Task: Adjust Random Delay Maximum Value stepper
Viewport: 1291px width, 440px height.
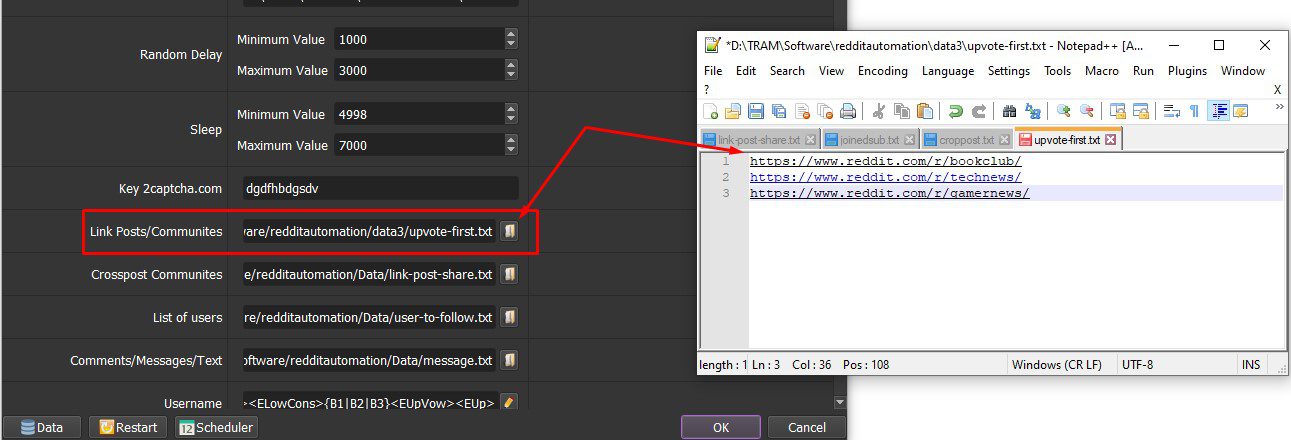Action: pyautogui.click(x=511, y=71)
